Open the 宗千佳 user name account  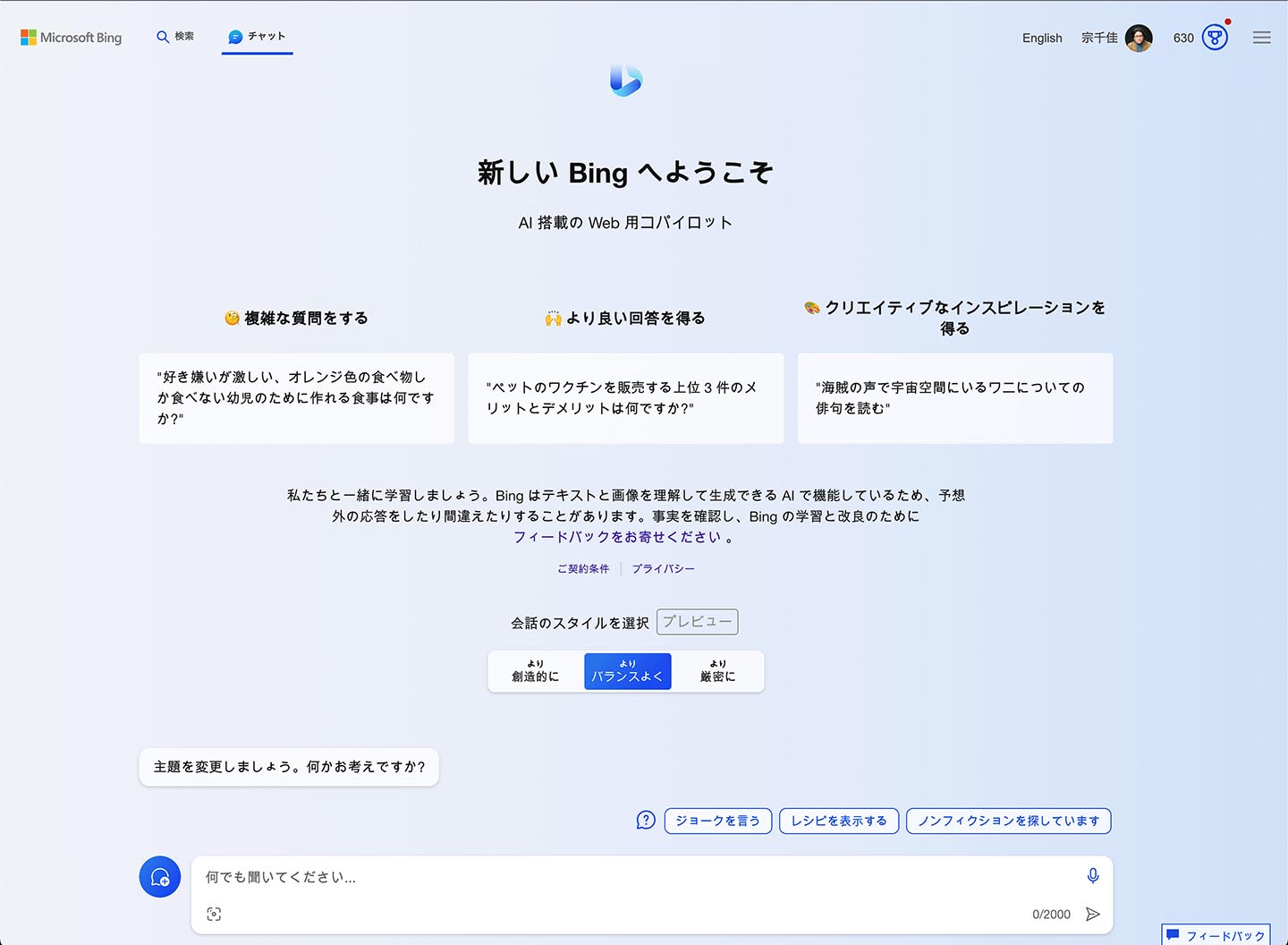pos(1099,38)
